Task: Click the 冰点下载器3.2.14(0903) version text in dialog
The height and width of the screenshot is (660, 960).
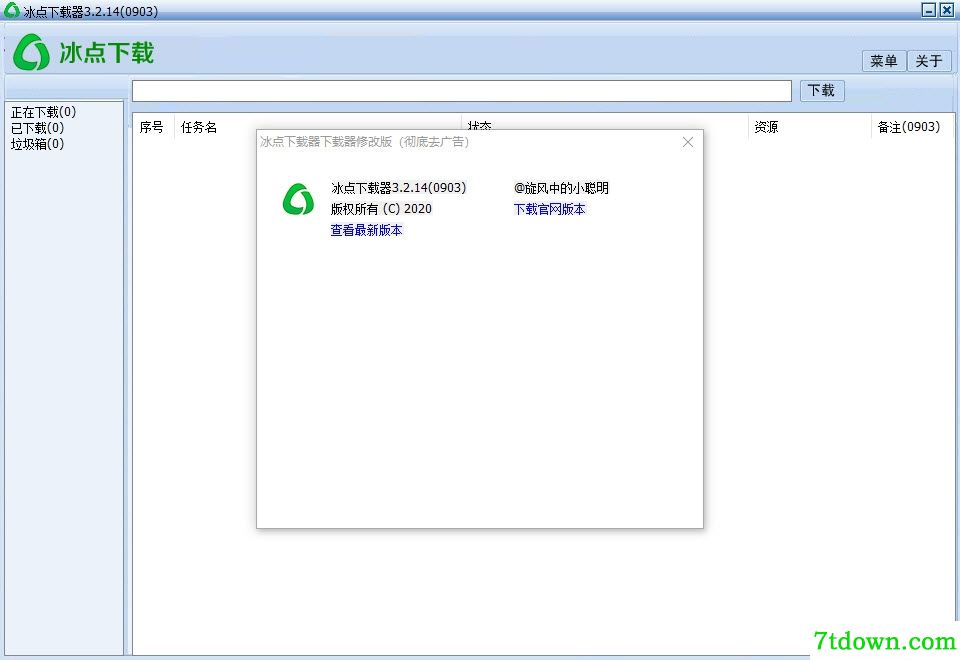Action: [398, 187]
